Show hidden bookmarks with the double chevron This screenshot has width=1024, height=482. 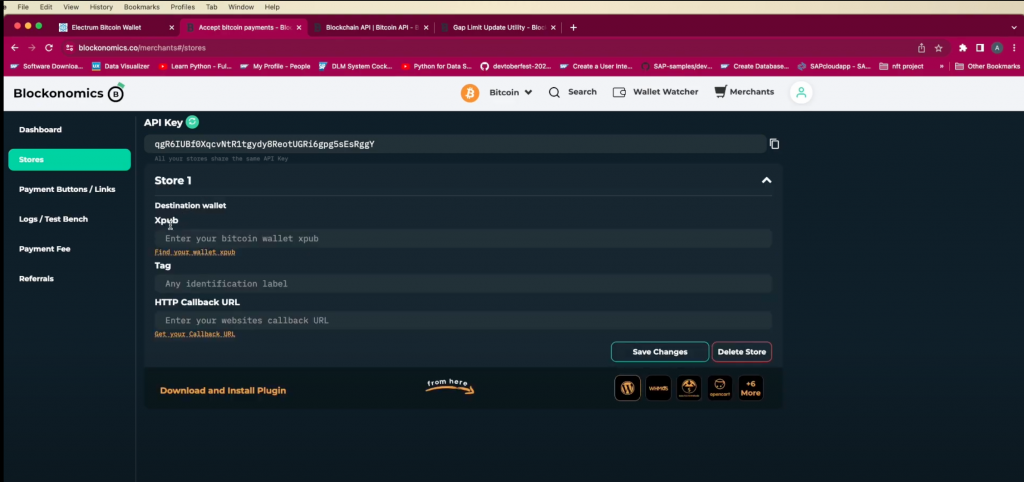(941, 66)
